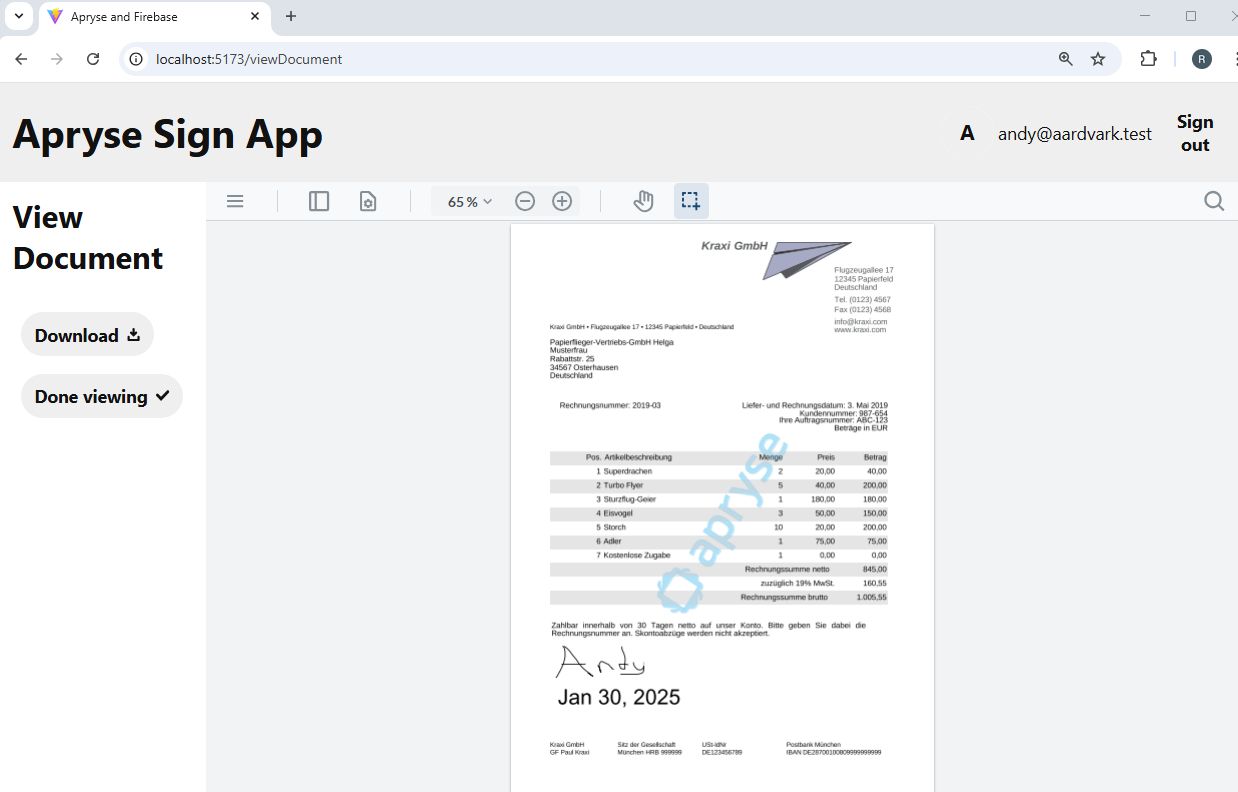Image resolution: width=1238 pixels, height=792 pixels.
Task: Click the zoom out minus icon
Action: coord(525,201)
